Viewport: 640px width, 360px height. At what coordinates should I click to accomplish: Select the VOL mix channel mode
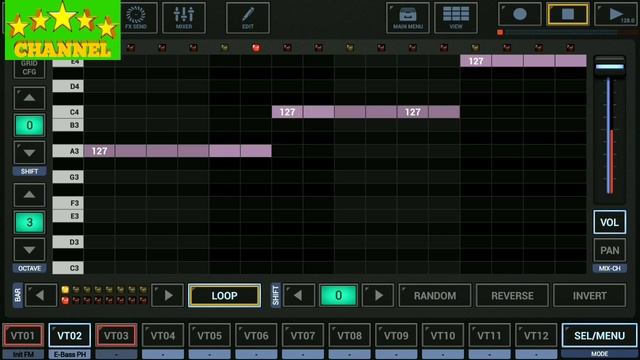click(x=609, y=222)
